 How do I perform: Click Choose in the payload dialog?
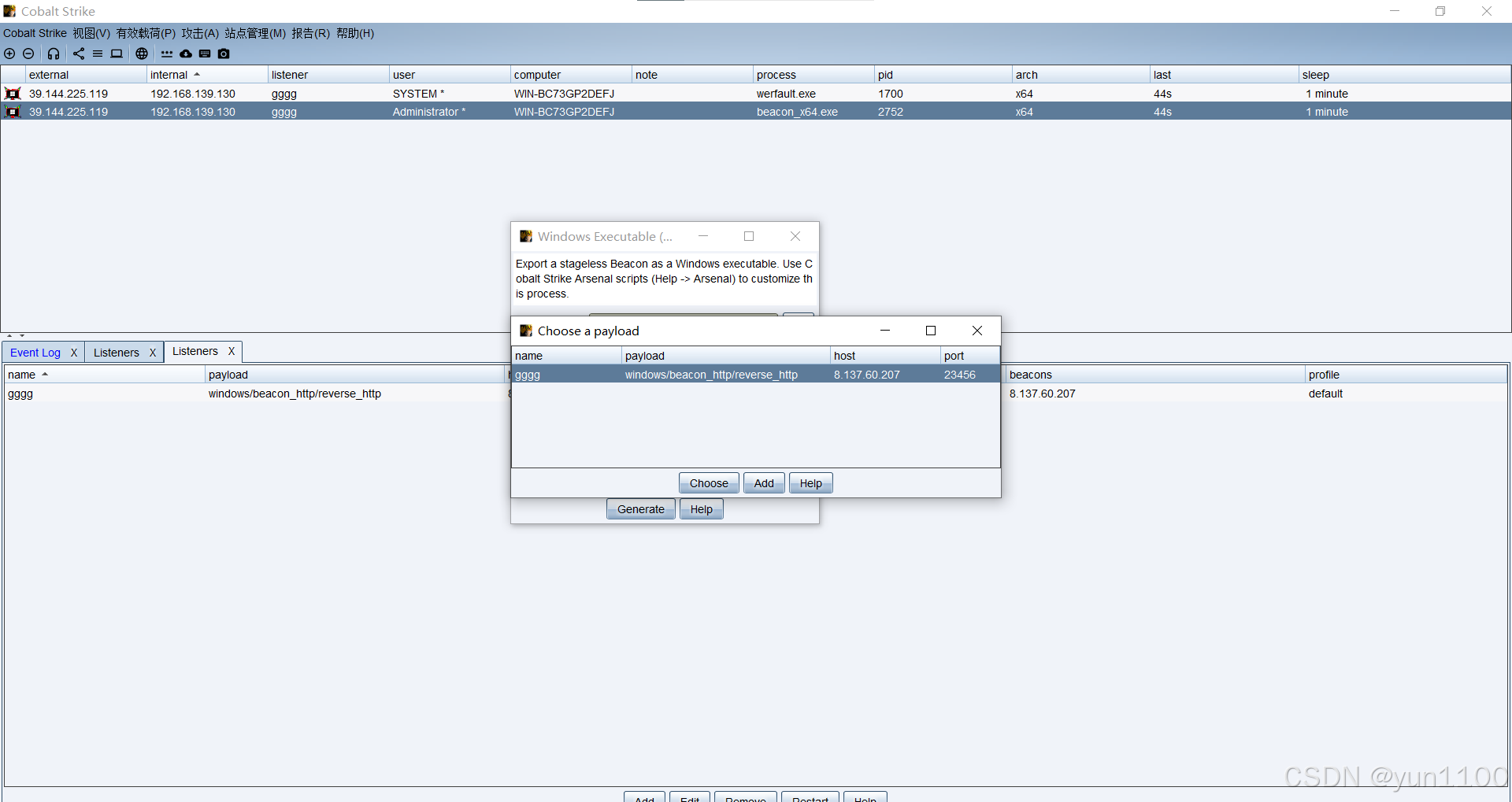pos(709,483)
